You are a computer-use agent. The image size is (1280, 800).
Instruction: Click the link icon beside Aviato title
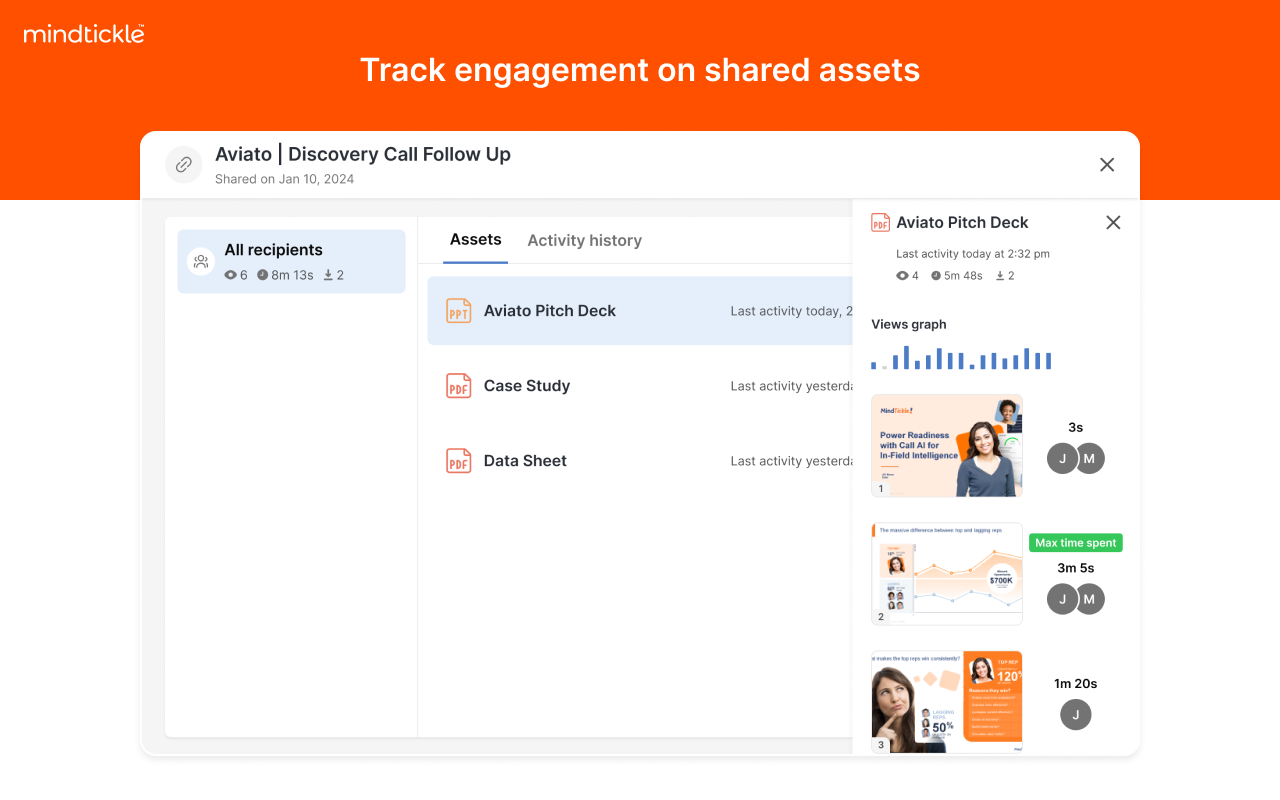click(x=184, y=165)
